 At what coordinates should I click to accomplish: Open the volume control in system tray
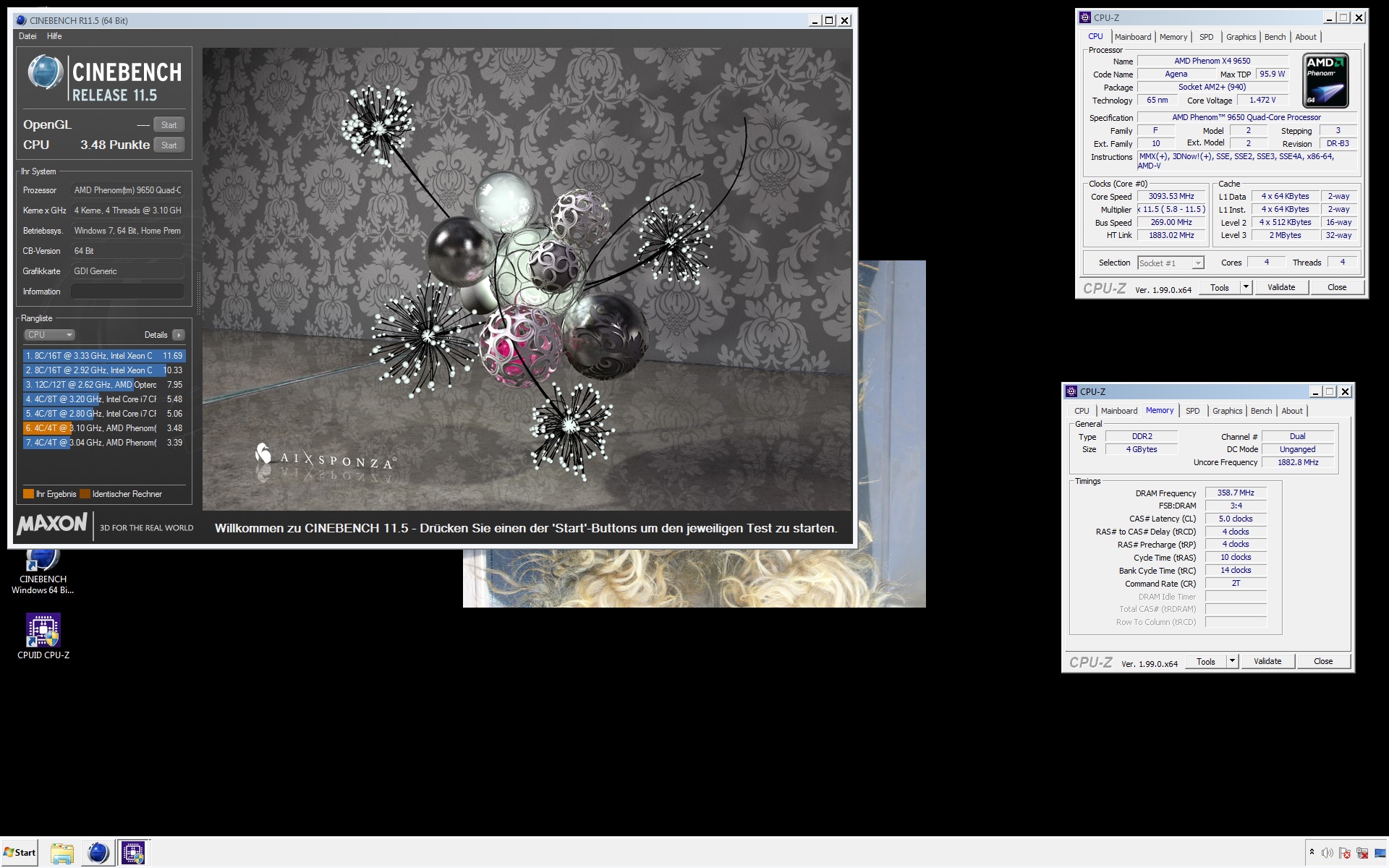1328,853
